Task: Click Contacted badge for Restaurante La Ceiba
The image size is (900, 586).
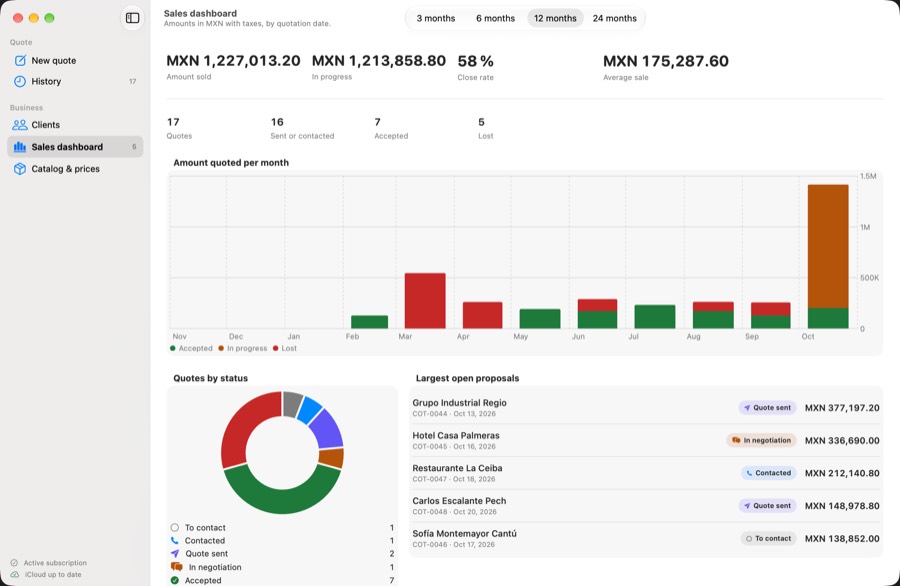Action: (x=769, y=473)
